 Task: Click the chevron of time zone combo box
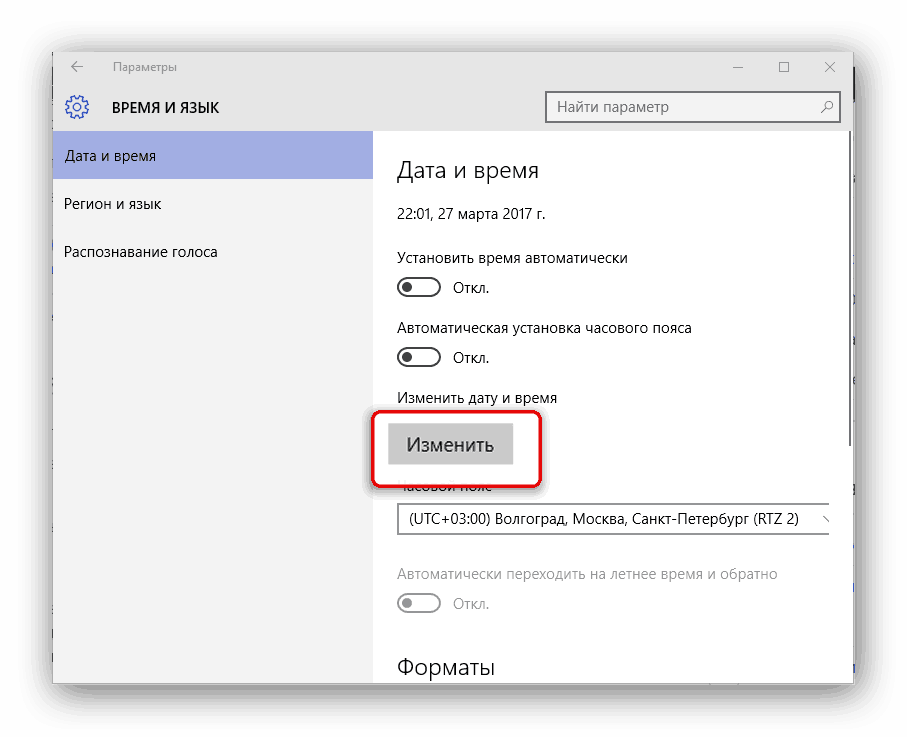point(824,519)
